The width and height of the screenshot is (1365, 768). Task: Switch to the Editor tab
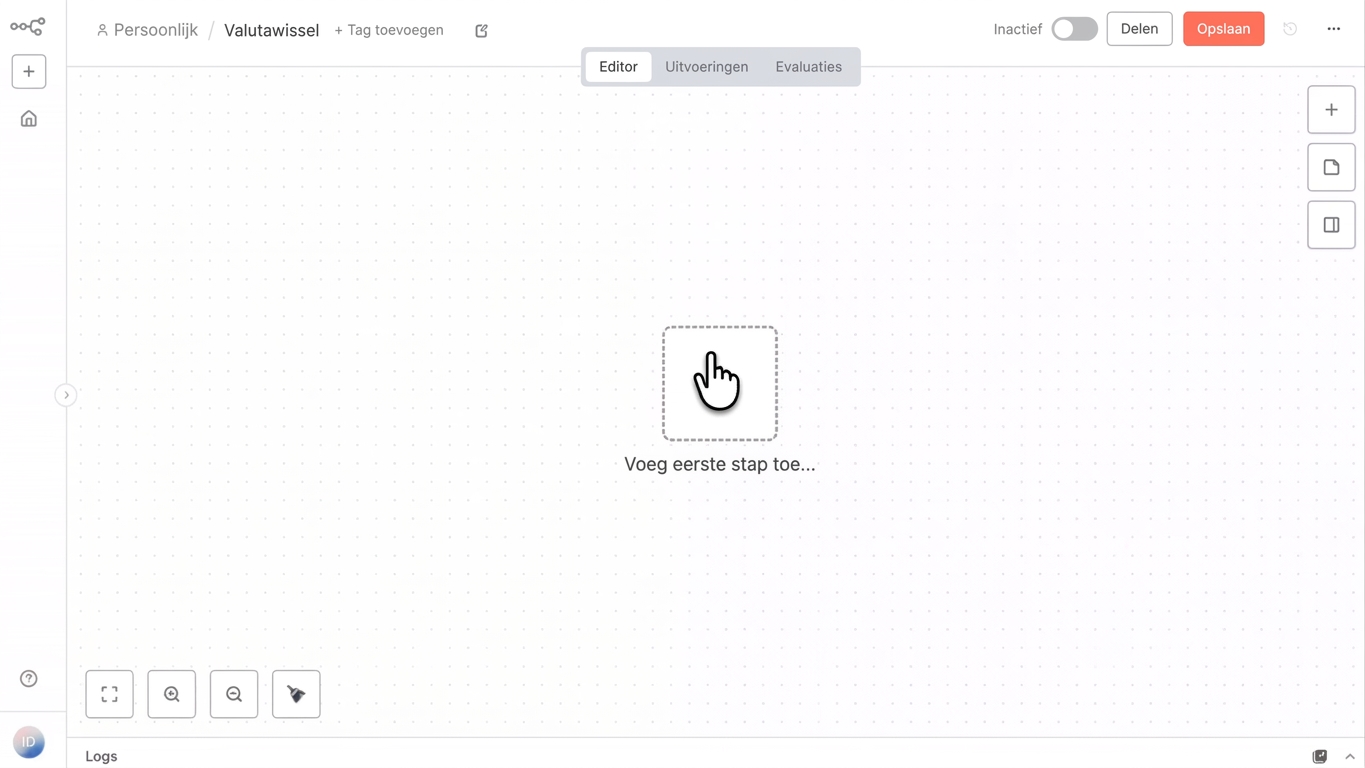tap(618, 67)
